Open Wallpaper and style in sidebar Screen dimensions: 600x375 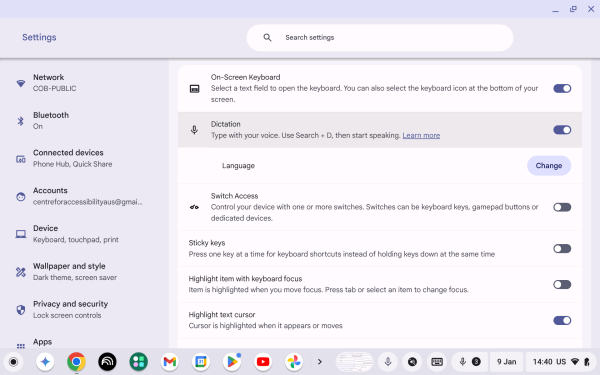pyautogui.click(x=84, y=272)
